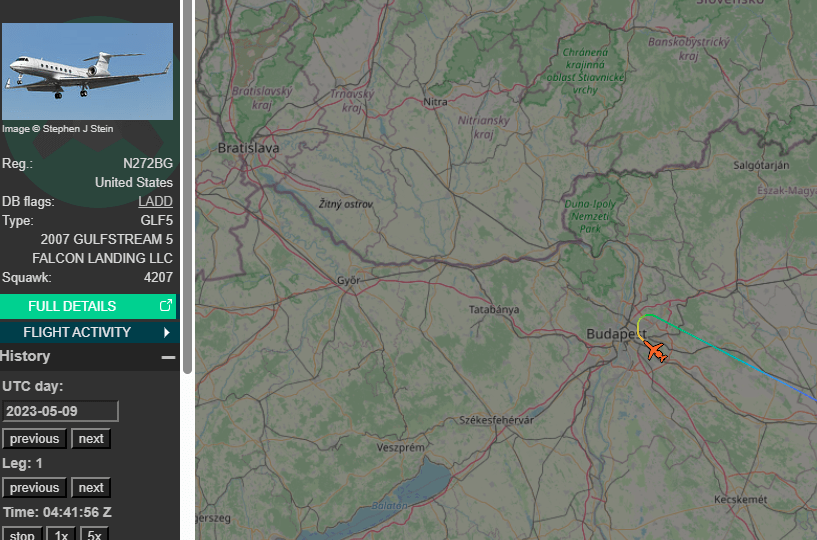Go to next UTC day
The width and height of the screenshot is (817, 540).
(91, 439)
